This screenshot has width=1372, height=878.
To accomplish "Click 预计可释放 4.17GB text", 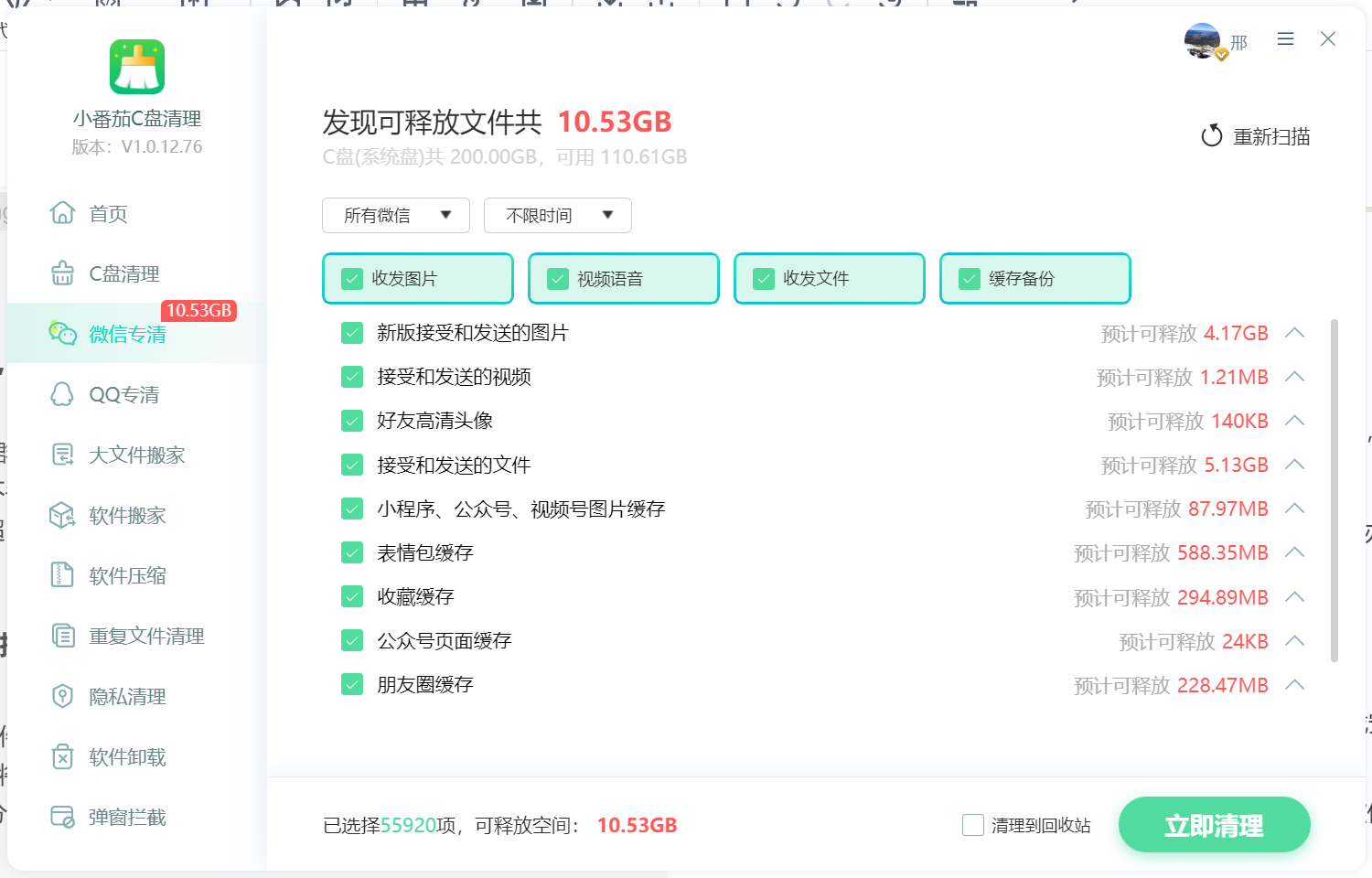I will (1184, 333).
